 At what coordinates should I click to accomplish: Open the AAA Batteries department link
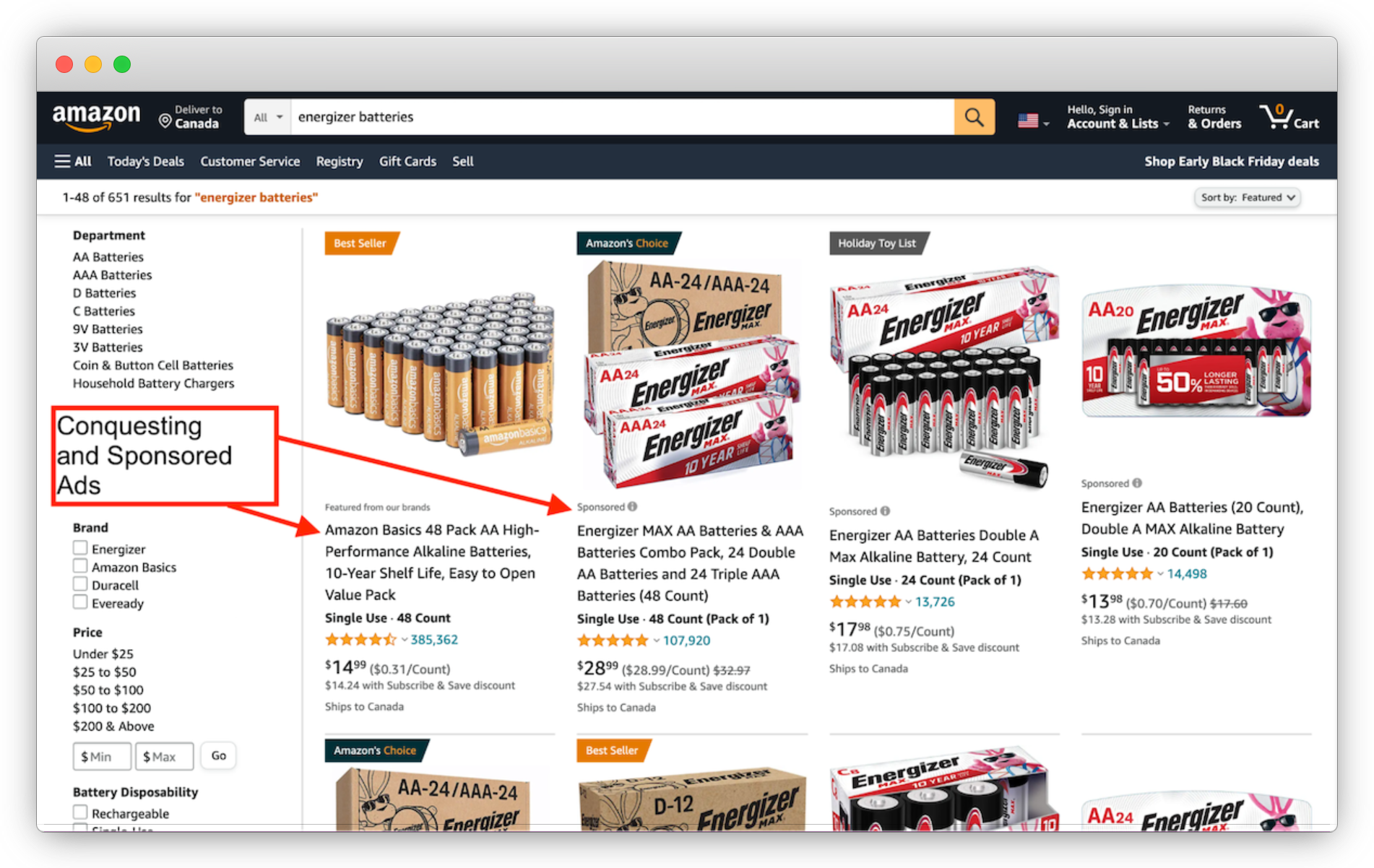(112, 274)
